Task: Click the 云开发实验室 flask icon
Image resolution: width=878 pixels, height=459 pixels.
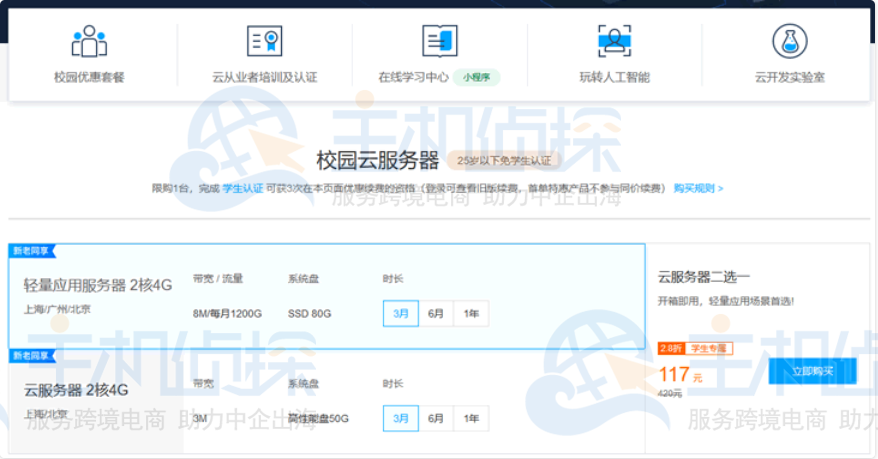Action: pos(789,41)
